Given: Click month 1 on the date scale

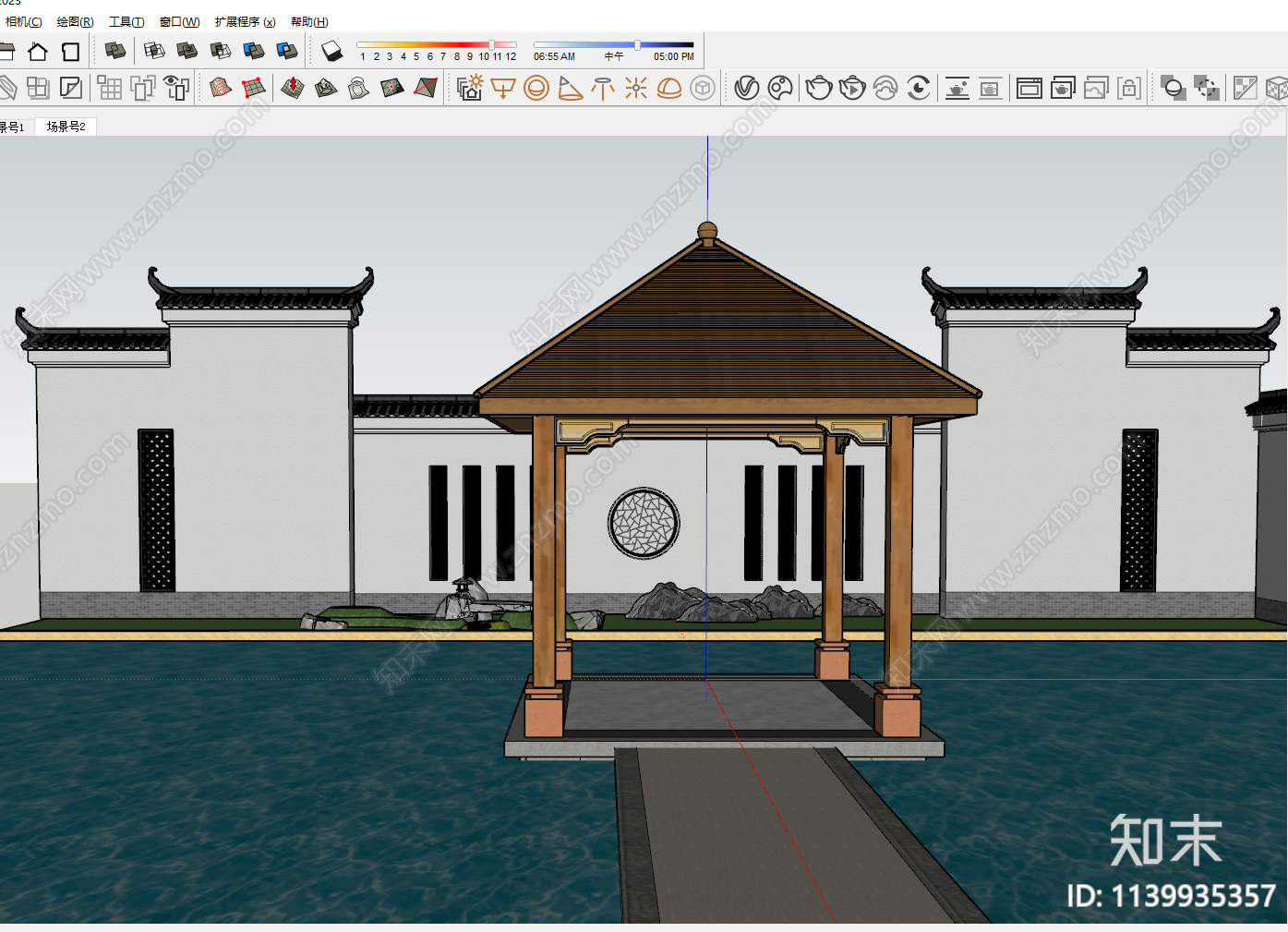Looking at the screenshot, I should (x=363, y=57).
